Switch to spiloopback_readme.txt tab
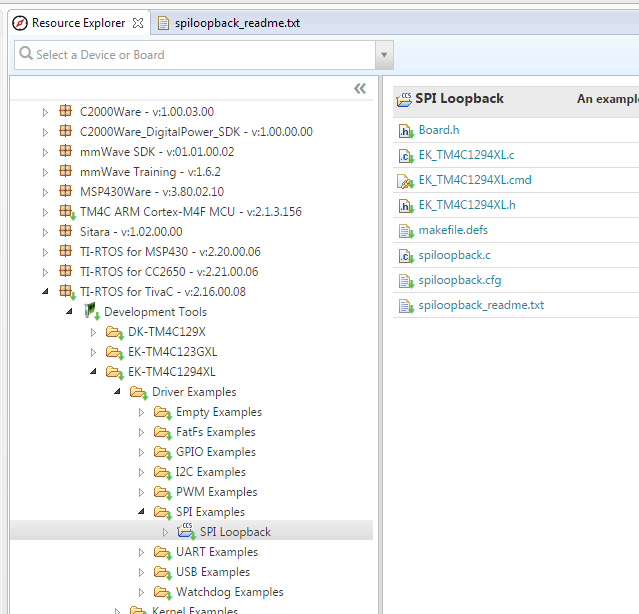Viewport: 639px width, 614px height. 229,23
